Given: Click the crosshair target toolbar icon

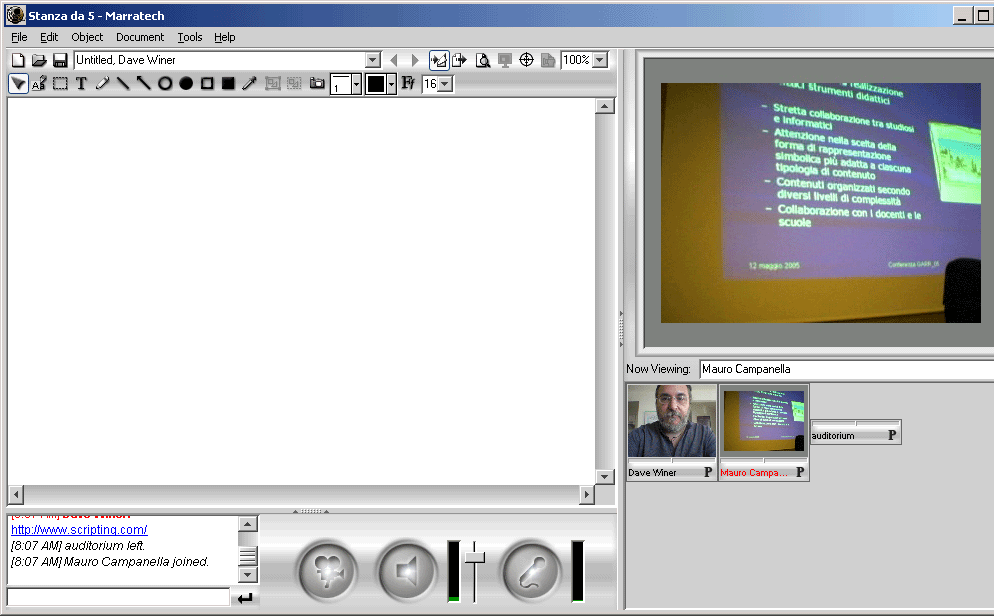Looking at the screenshot, I should (x=526, y=60).
